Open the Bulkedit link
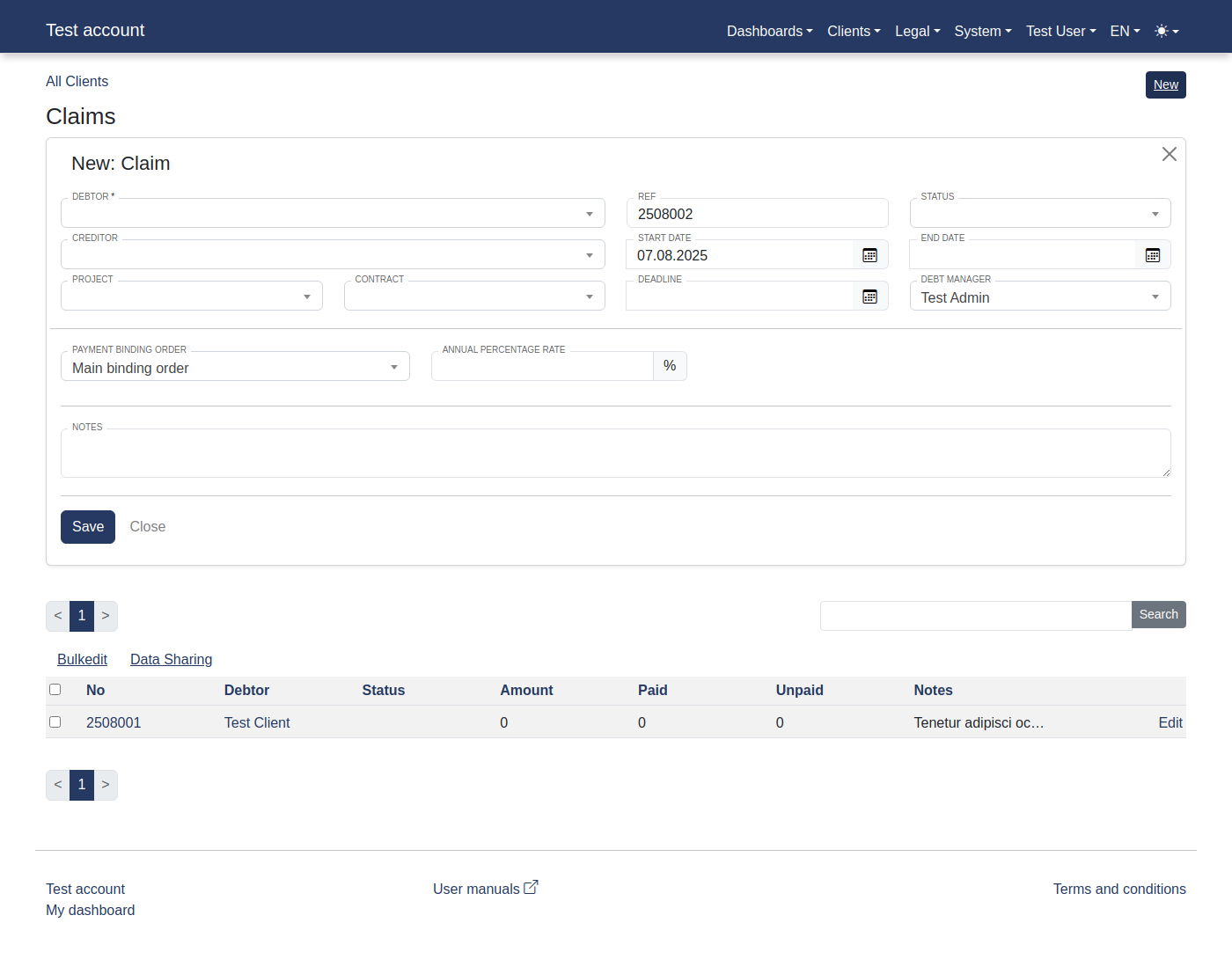The height and width of the screenshot is (974, 1232). pos(82,660)
